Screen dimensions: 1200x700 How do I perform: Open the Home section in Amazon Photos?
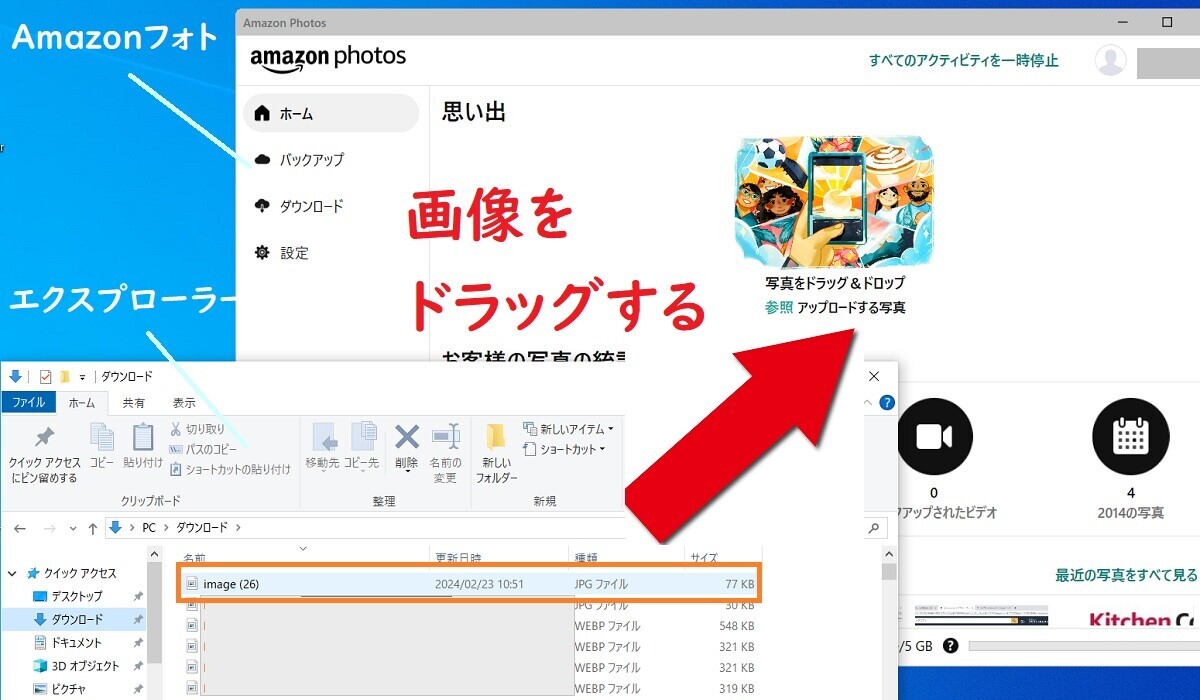(331, 113)
